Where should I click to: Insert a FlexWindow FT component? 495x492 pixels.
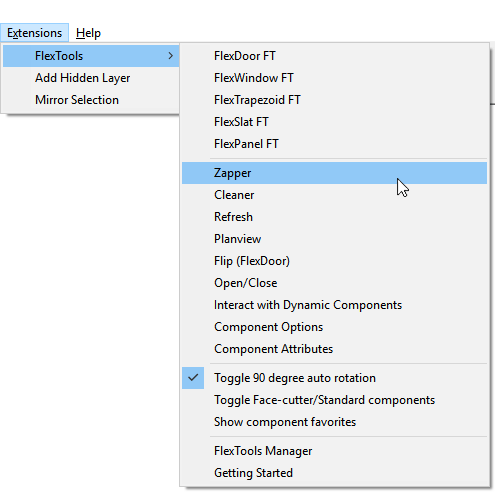tap(334, 78)
